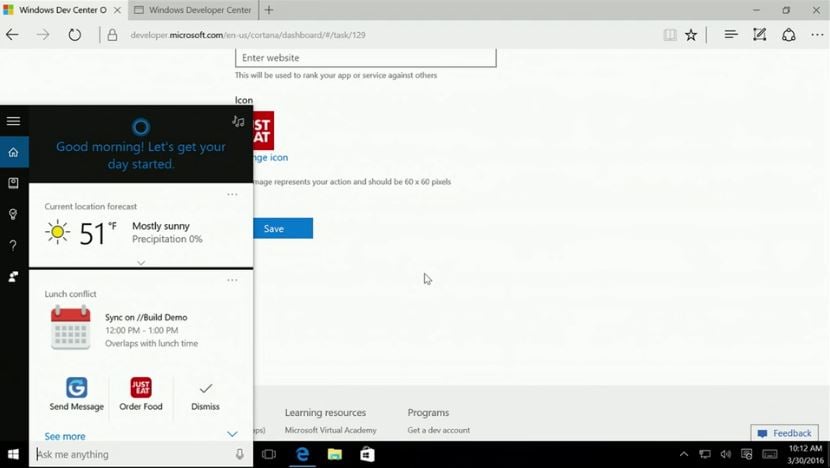Toggle Reading view icon
Image resolution: width=830 pixels, height=468 pixels.
click(670, 35)
